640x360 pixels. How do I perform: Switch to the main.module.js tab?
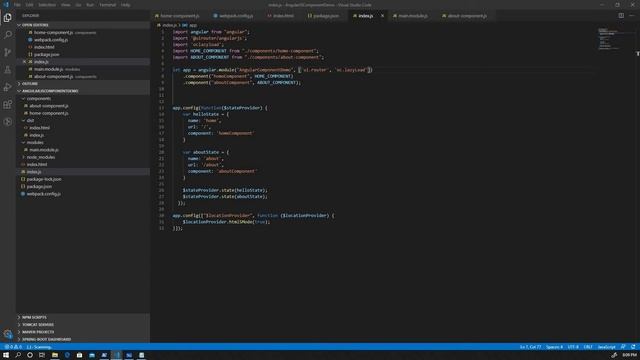[x=413, y=16]
